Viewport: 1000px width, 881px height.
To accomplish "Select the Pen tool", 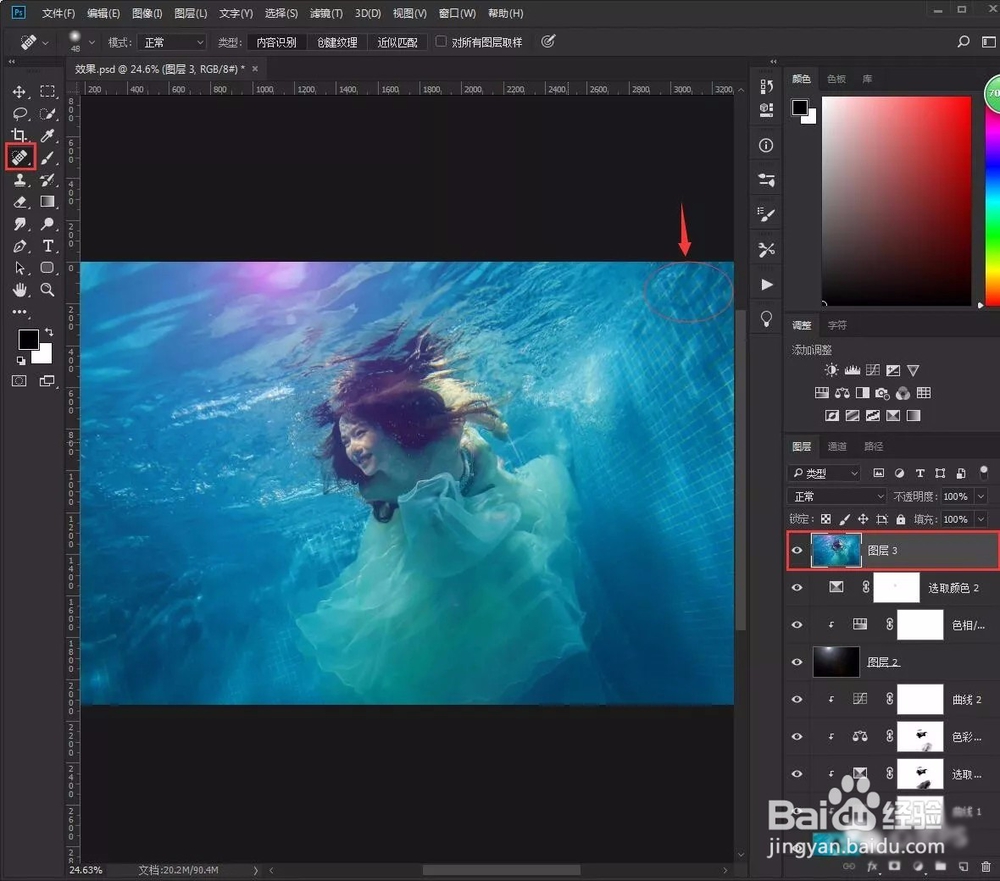I will point(18,245).
